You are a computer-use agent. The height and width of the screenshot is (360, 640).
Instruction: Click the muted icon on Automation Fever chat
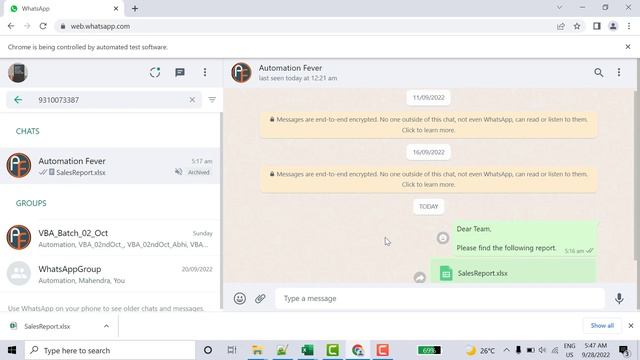pos(178,172)
